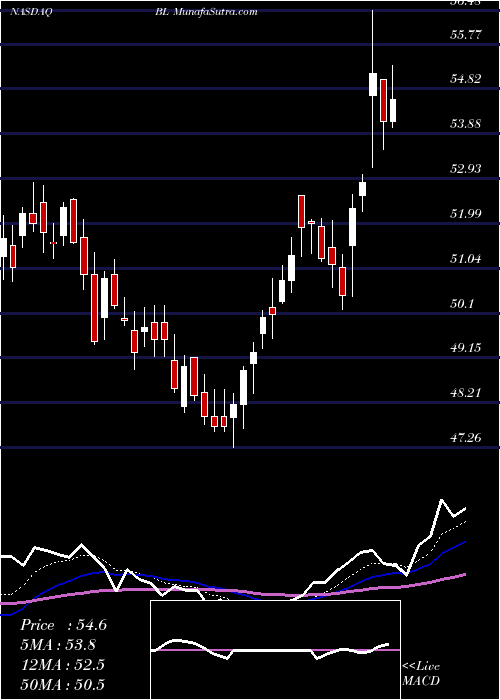Click the 50.1 price axis label
500x700 pixels.
tap(462, 304)
